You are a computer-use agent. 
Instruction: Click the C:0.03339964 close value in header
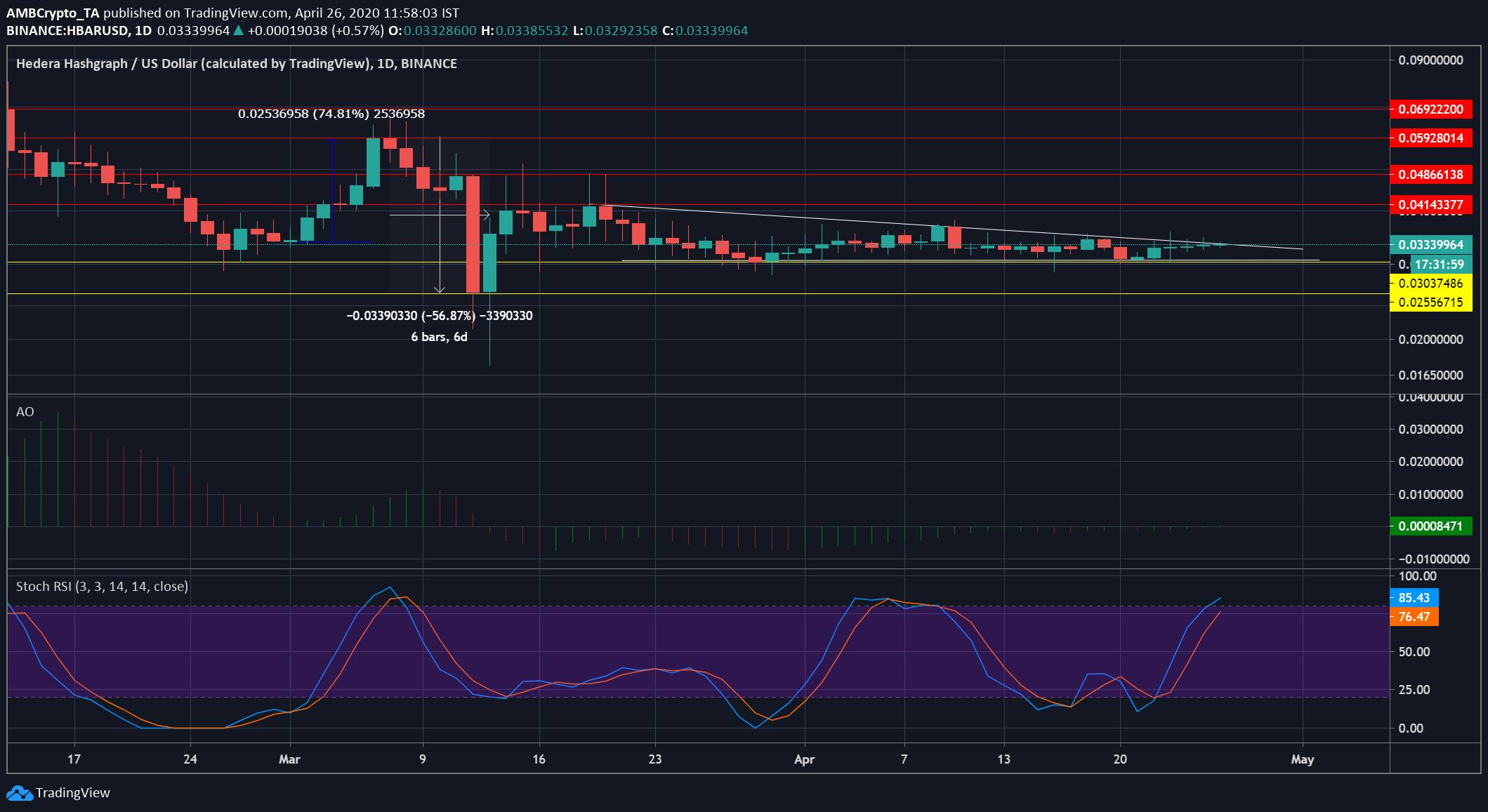pos(706,31)
